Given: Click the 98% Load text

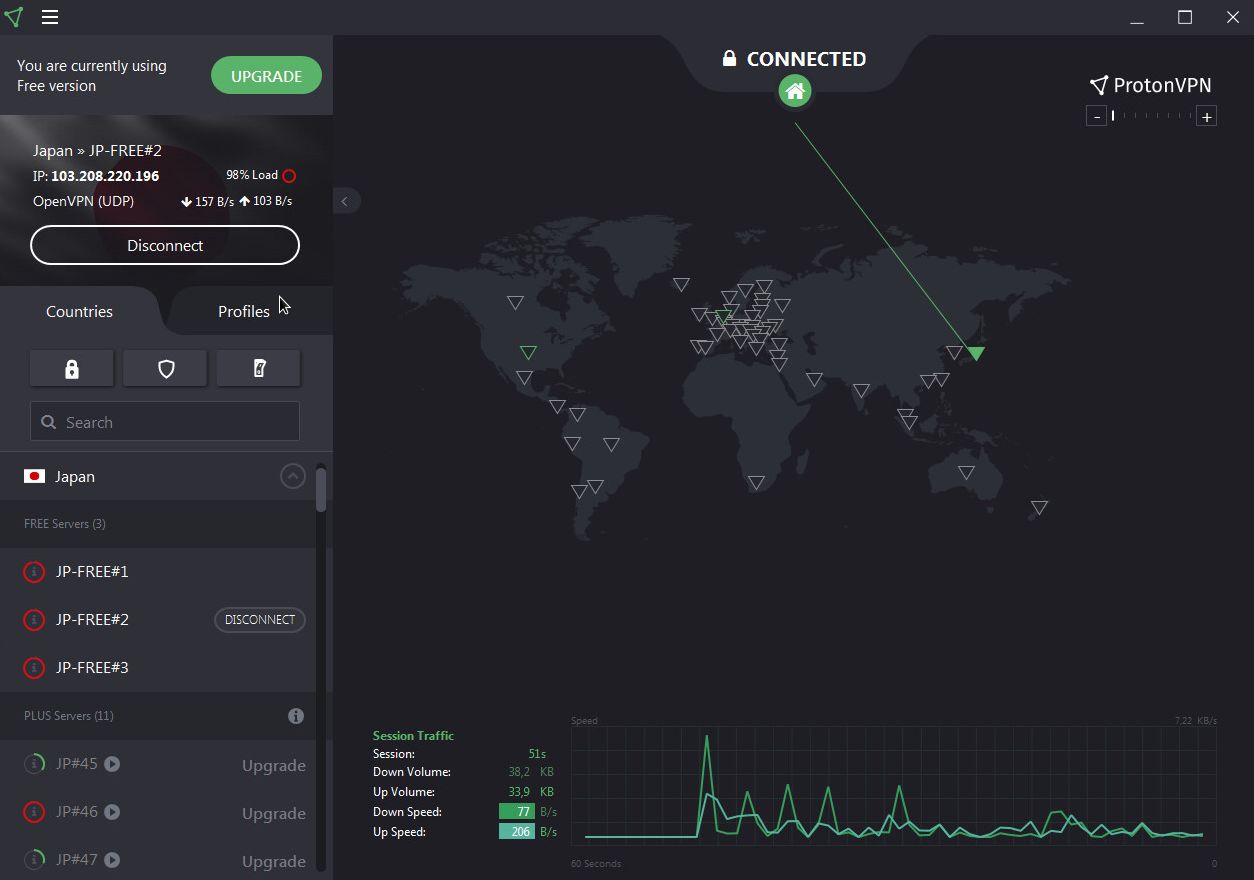Looking at the screenshot, I should [x=252, y=175].
